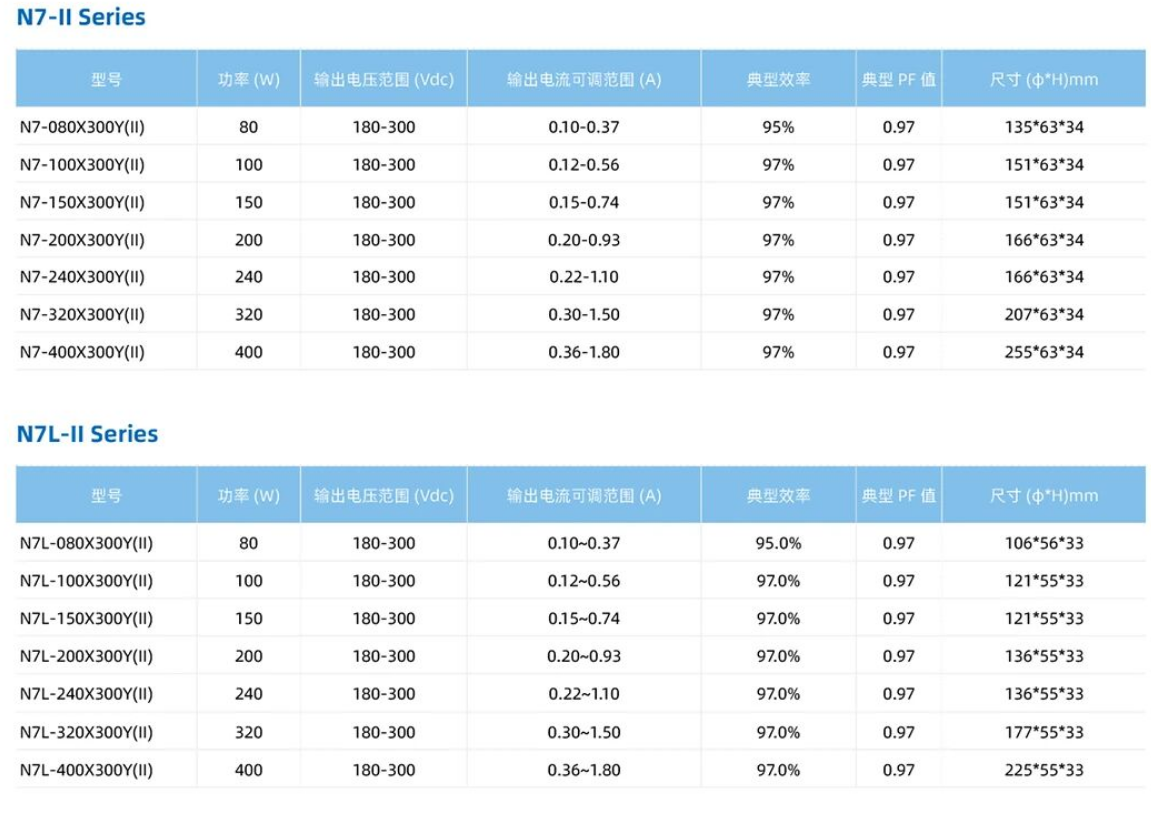Click the 型号 header in N7-II table
This screenshot has height=821, width=1151.
point(106,79)
